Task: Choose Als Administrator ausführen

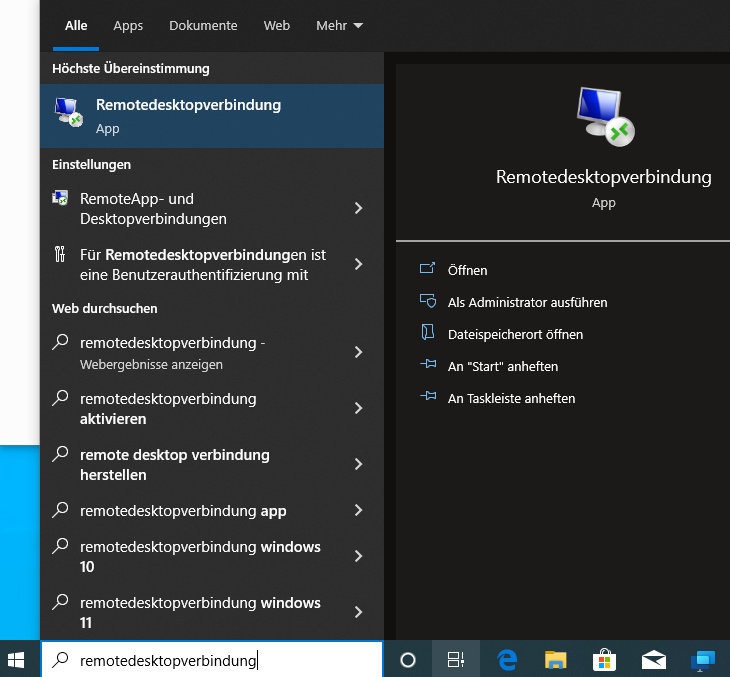Action: (527, 302)
